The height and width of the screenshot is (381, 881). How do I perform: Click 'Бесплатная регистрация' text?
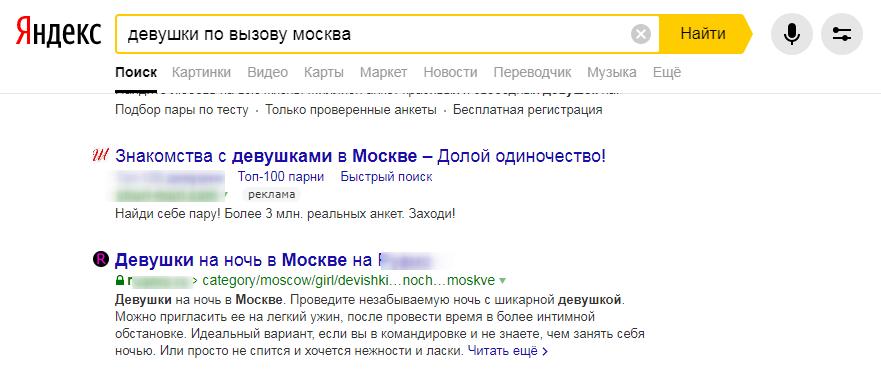tap(528, 110)
